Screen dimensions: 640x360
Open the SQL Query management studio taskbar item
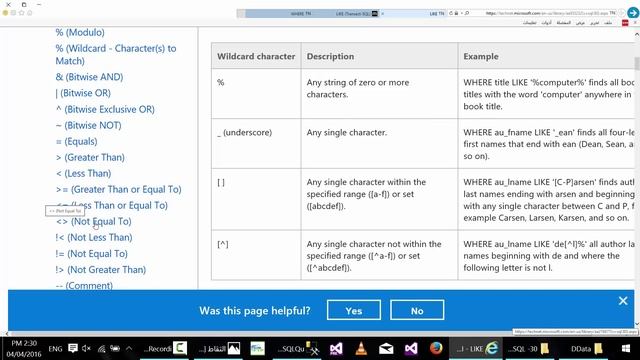298,349
